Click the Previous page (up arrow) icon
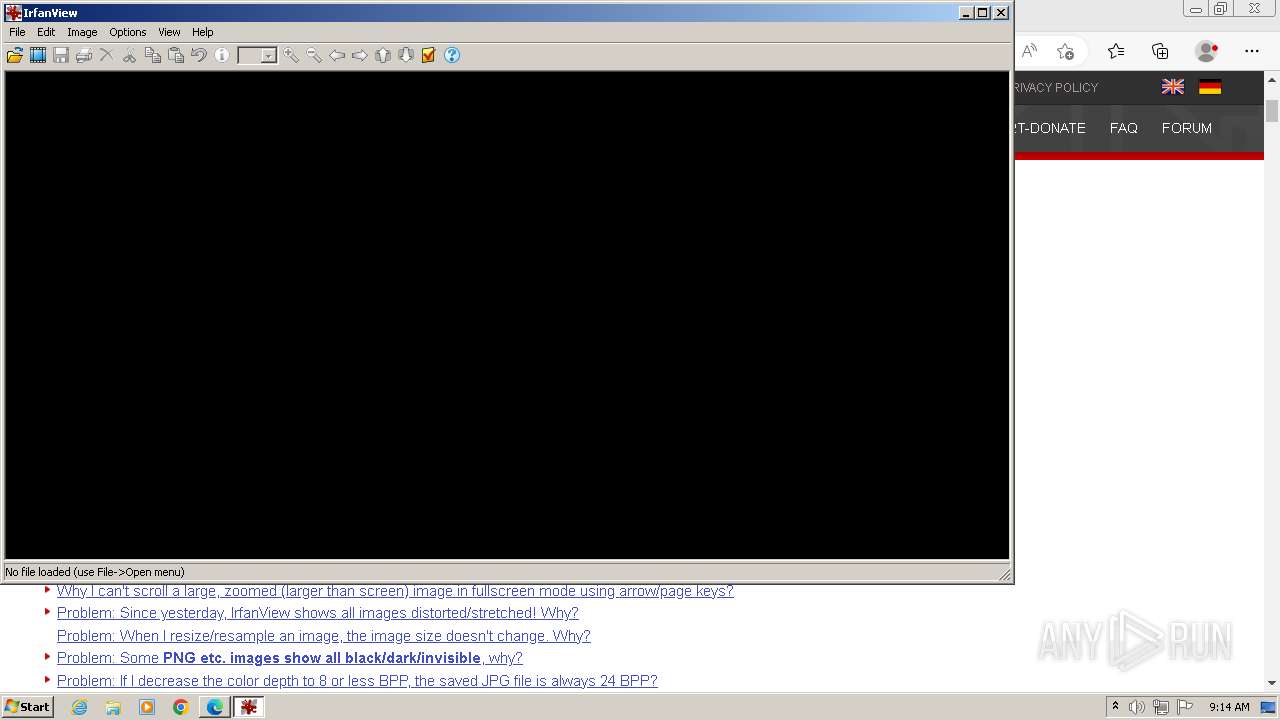Image resolution: width=1280 pixels, height=720 pixels. point(383,55)
